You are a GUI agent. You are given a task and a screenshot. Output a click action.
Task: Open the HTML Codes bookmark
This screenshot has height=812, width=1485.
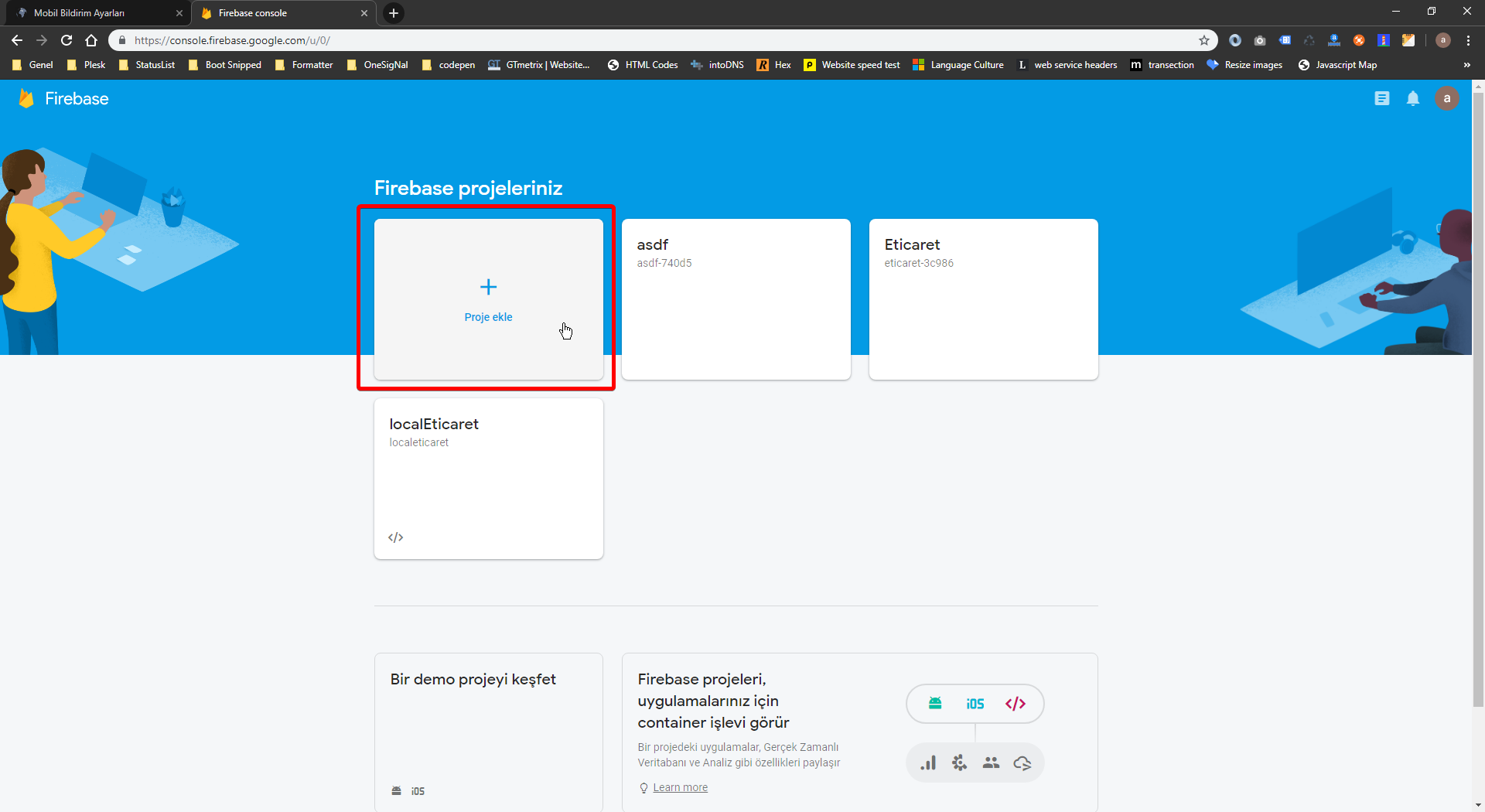click(x=643, y=65)
